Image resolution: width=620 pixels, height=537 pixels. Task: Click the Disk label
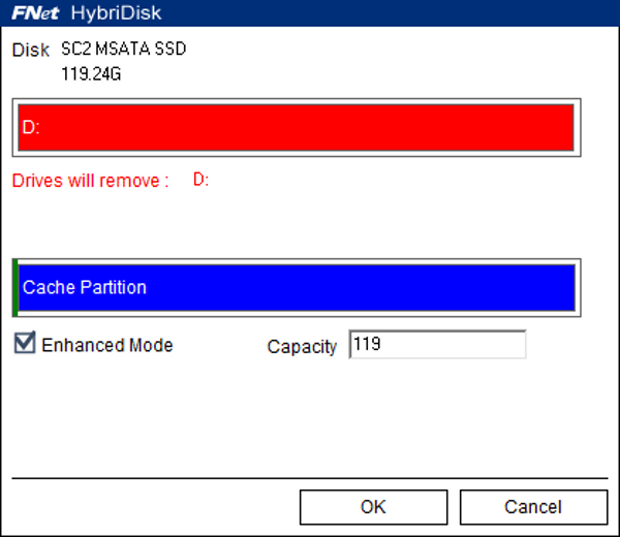coord(30,50)
